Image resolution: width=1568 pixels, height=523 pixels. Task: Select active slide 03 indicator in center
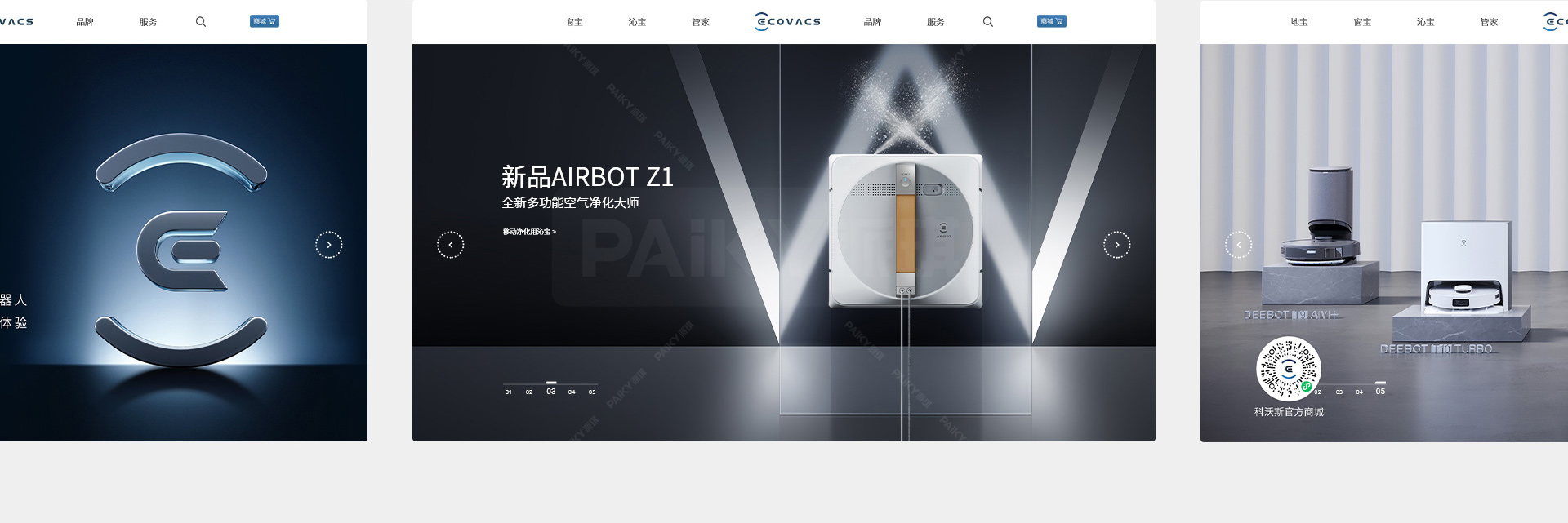(x=551, y=391)
